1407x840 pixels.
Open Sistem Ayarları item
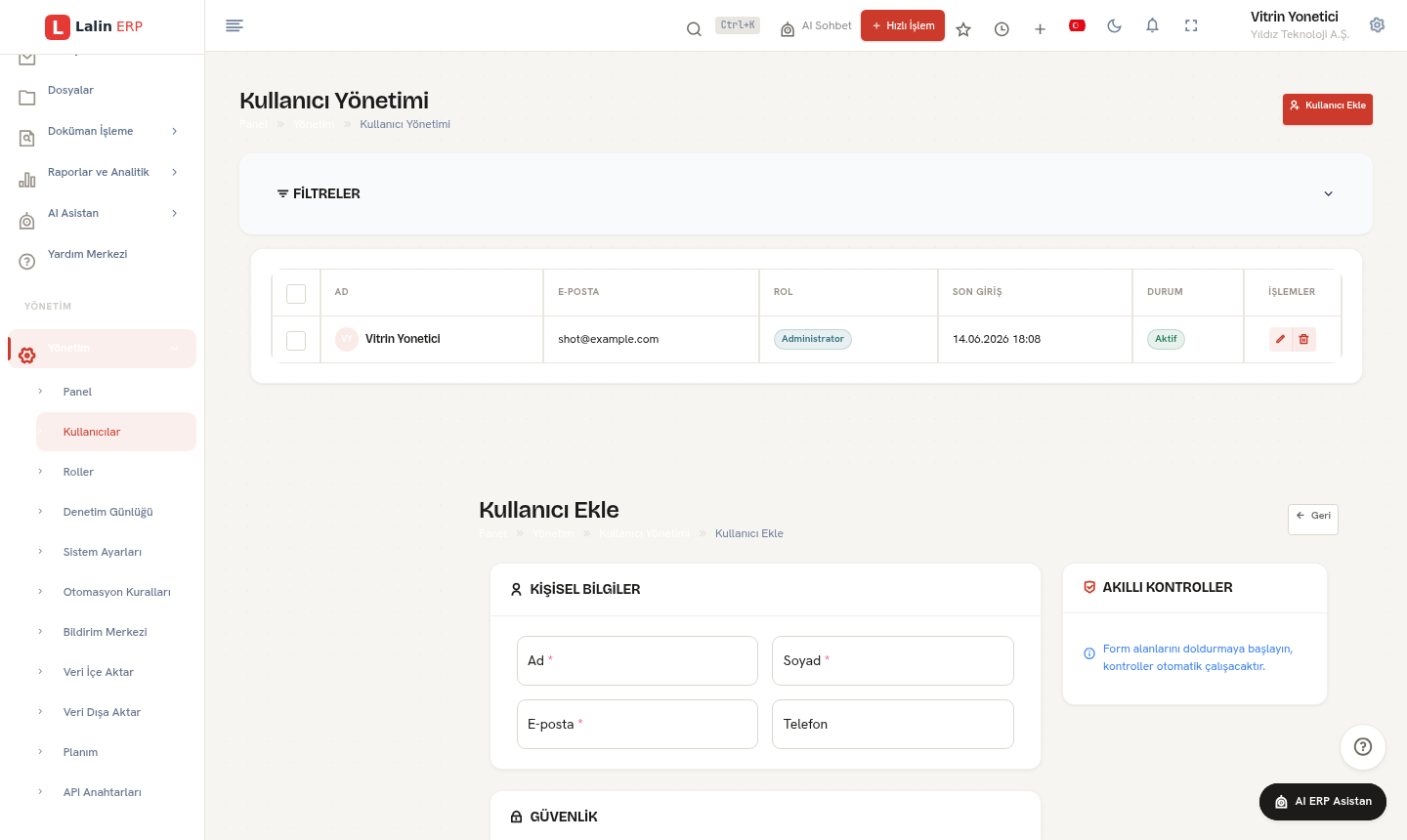click(x=103, y=552)
